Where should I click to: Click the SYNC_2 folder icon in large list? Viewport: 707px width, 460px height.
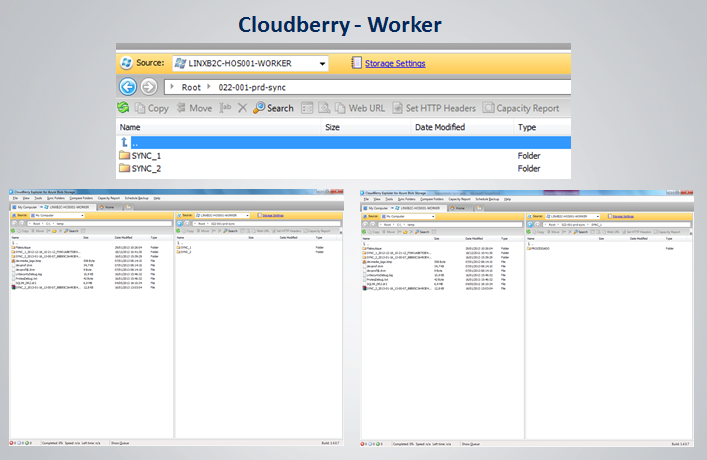click(x=124, y=168)
